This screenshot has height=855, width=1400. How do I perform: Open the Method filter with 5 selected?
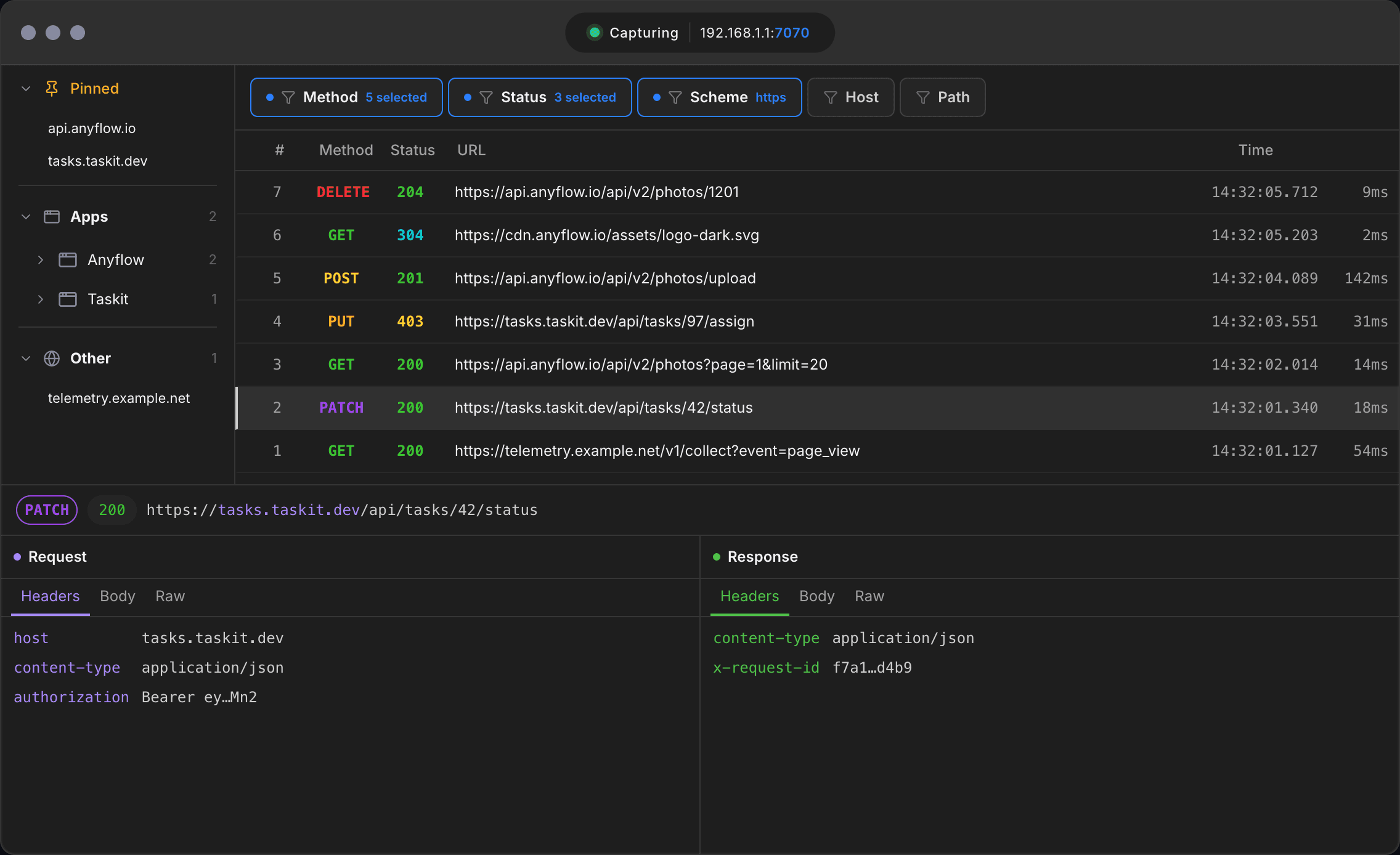point(346,97)
